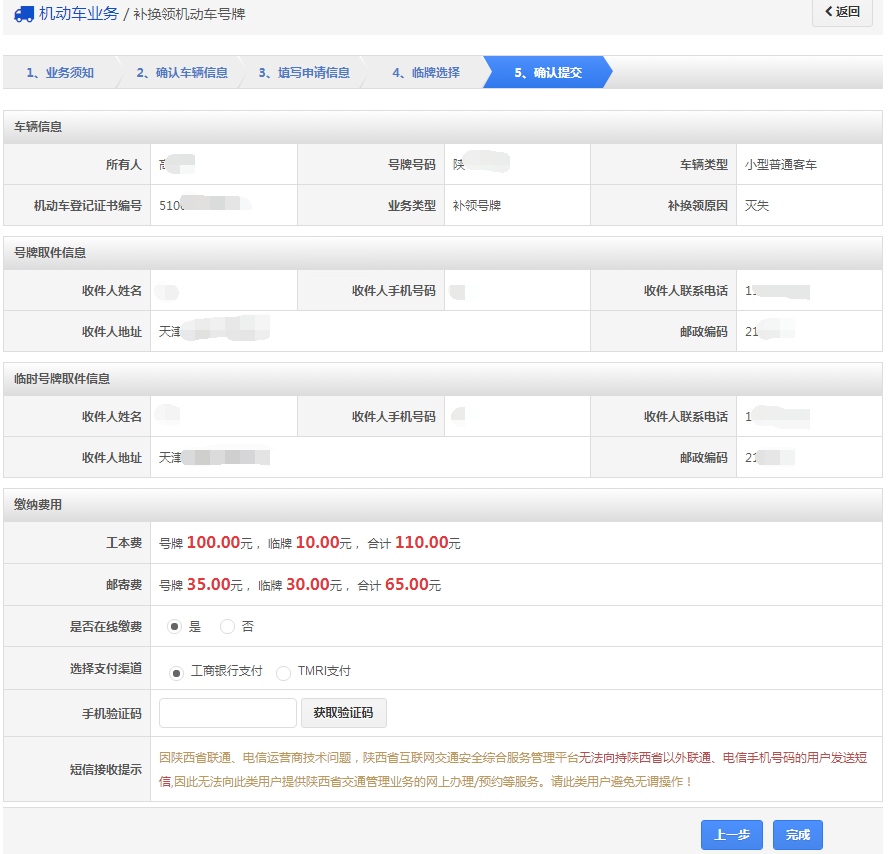
Task: Click 获取验证码 to request code
Action: coord(343,713)
